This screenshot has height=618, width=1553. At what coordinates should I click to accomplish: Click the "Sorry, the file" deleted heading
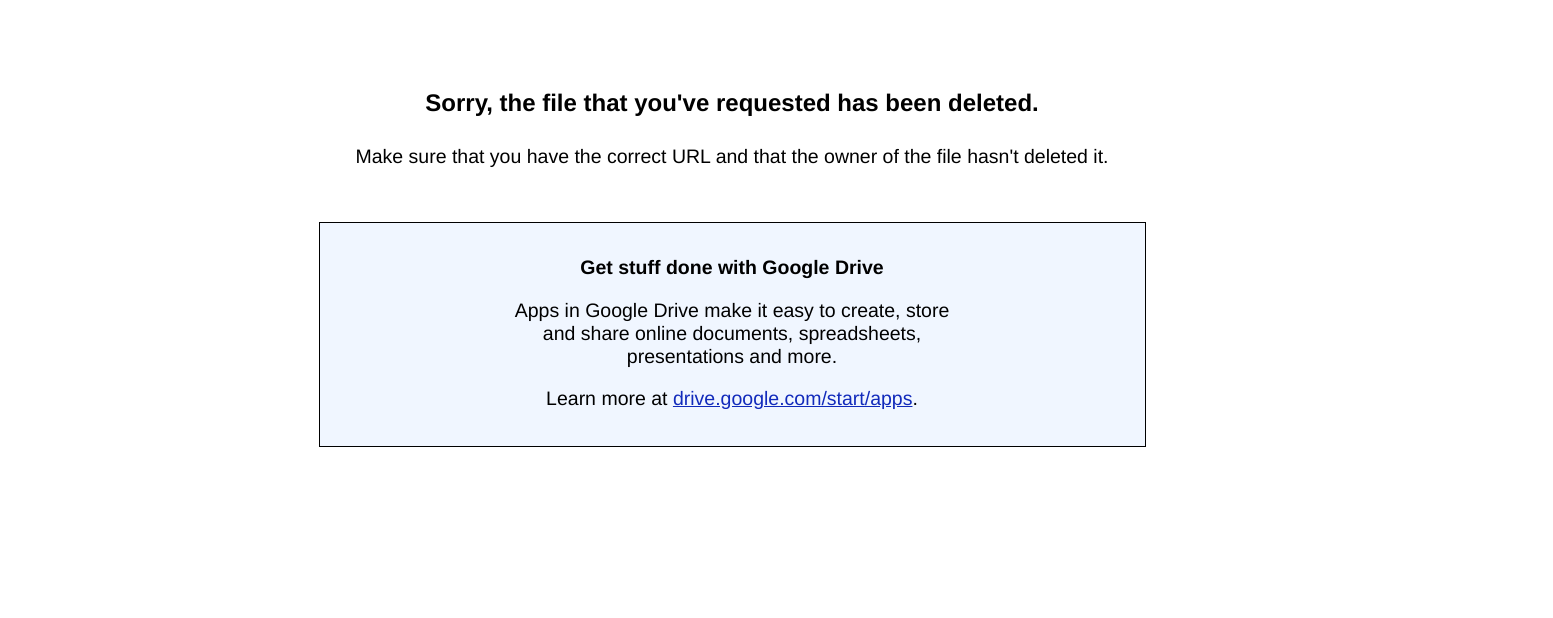(731, 103)
